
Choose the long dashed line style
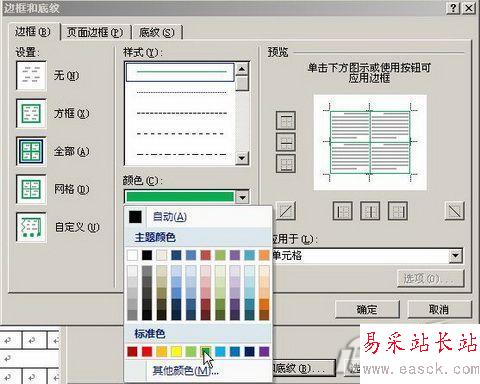180,134
